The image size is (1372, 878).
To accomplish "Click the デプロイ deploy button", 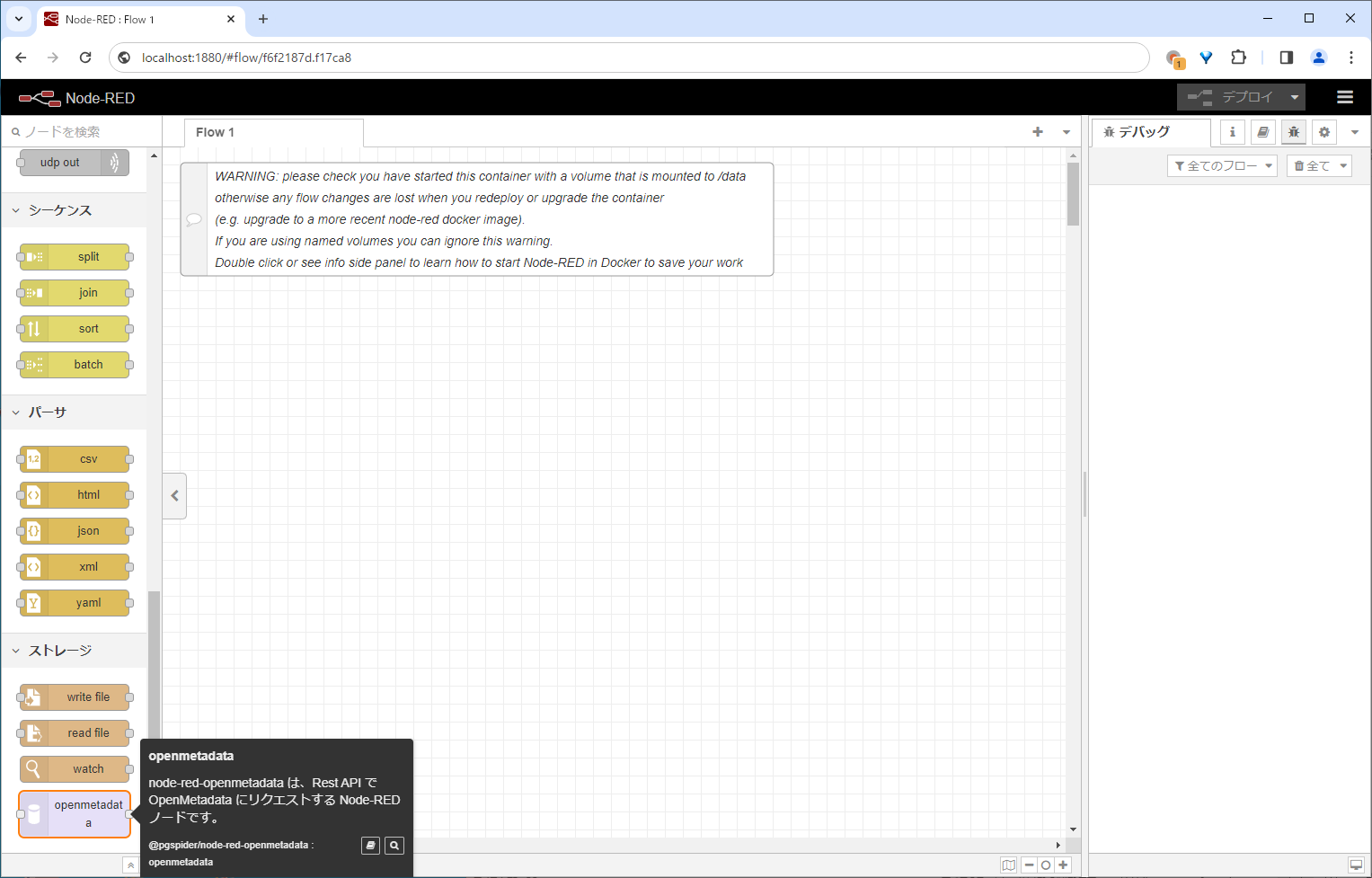I will 1231,97.
